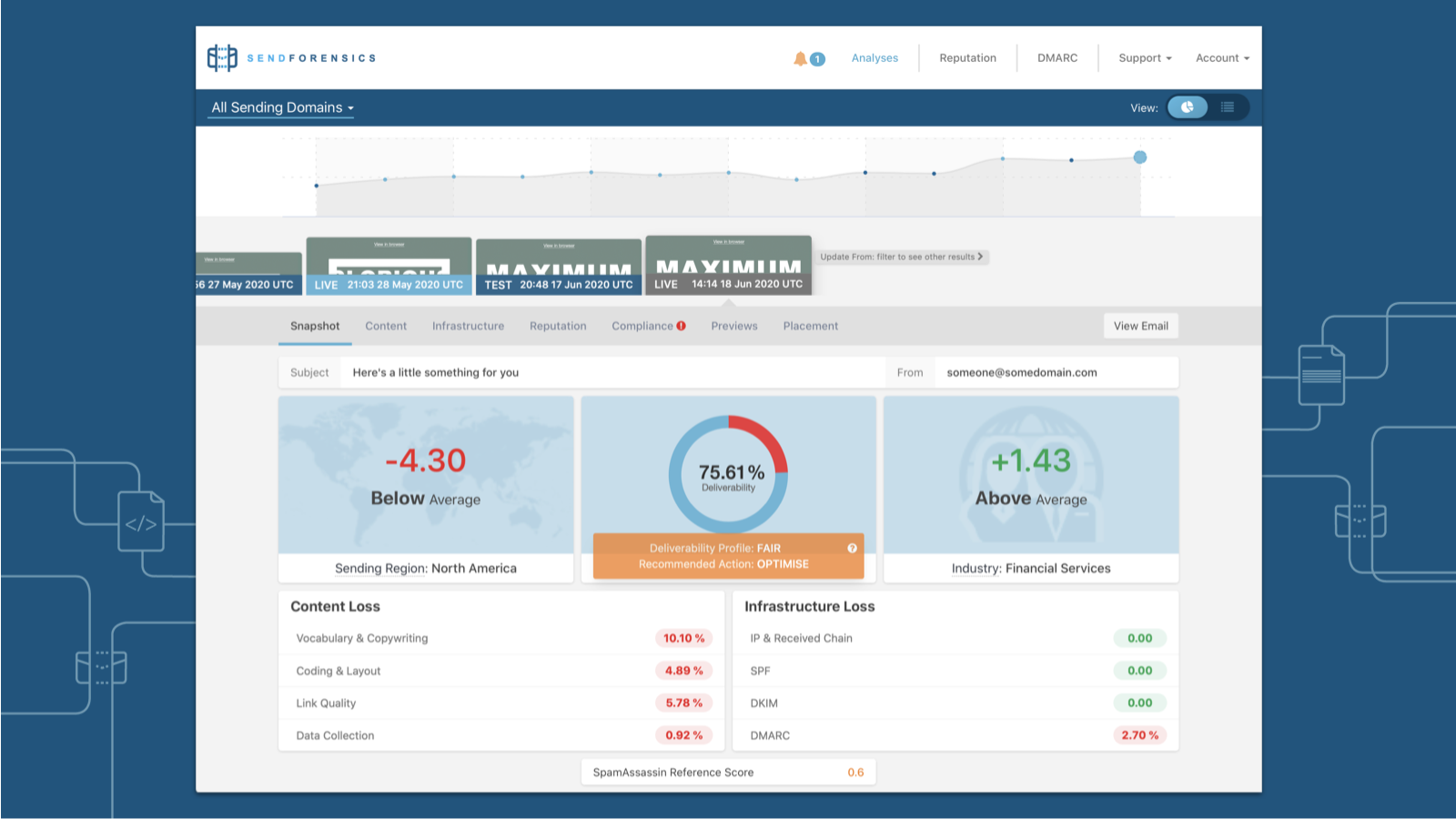Open the All Sending Domains dropdown
This screenshot has width=1456, height=819.
point(280,107)
